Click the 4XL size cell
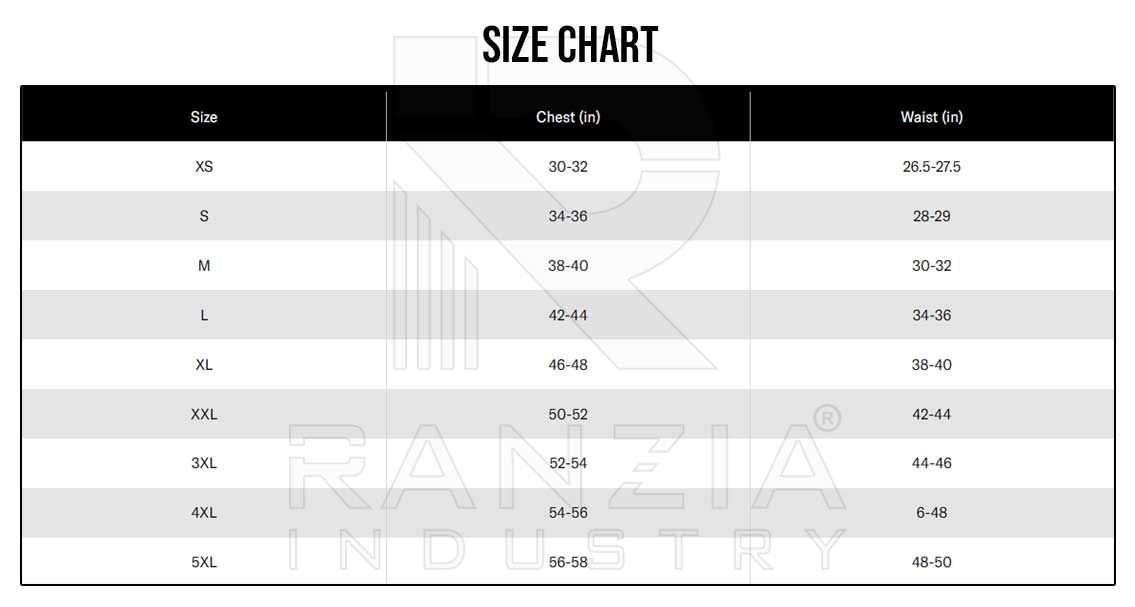Image resolution: width=1135 pixels, height=607 pixels. [x=204, y=513]
